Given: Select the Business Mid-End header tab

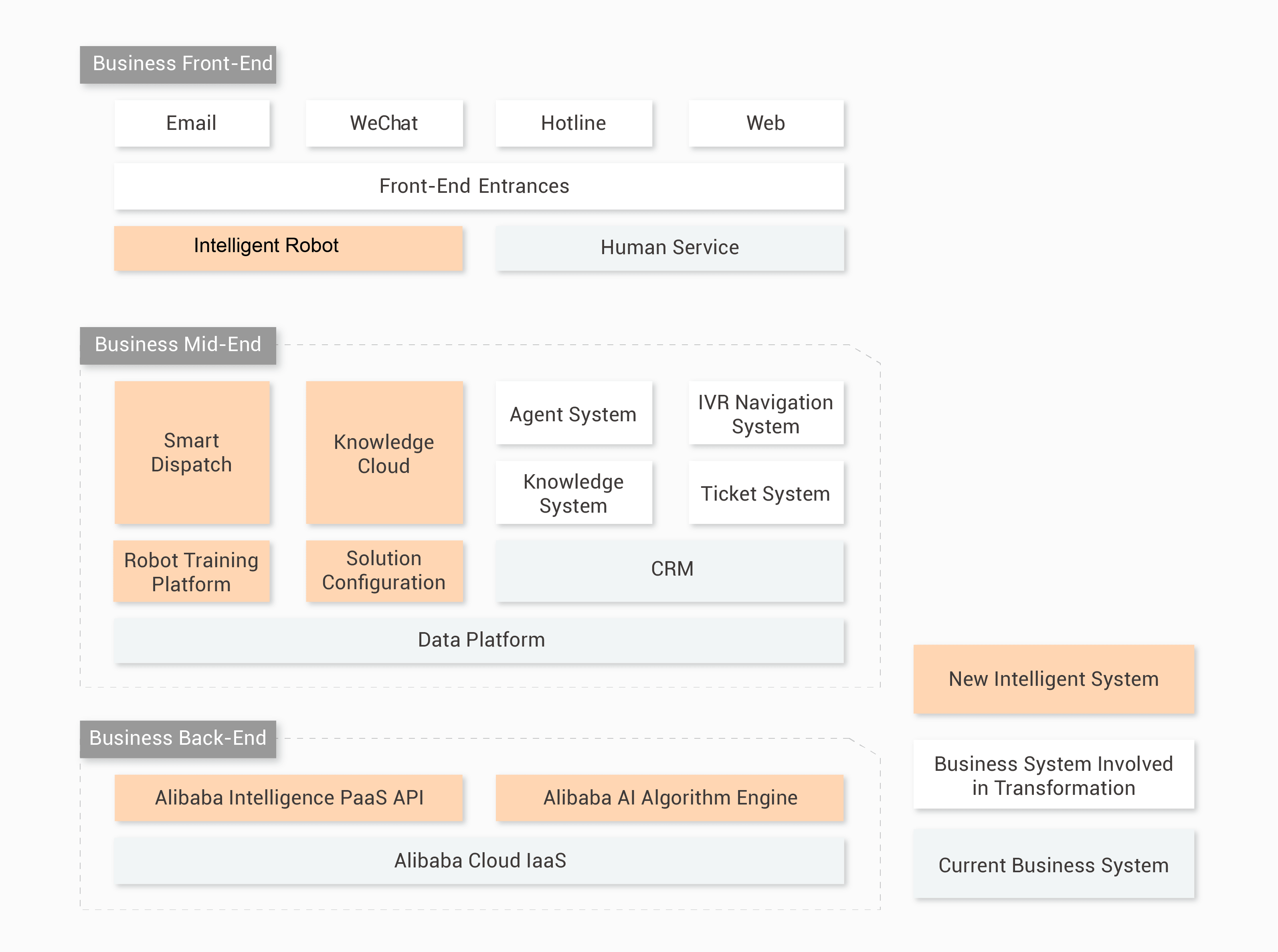Looking at the screenshot, I should (178, 345).
